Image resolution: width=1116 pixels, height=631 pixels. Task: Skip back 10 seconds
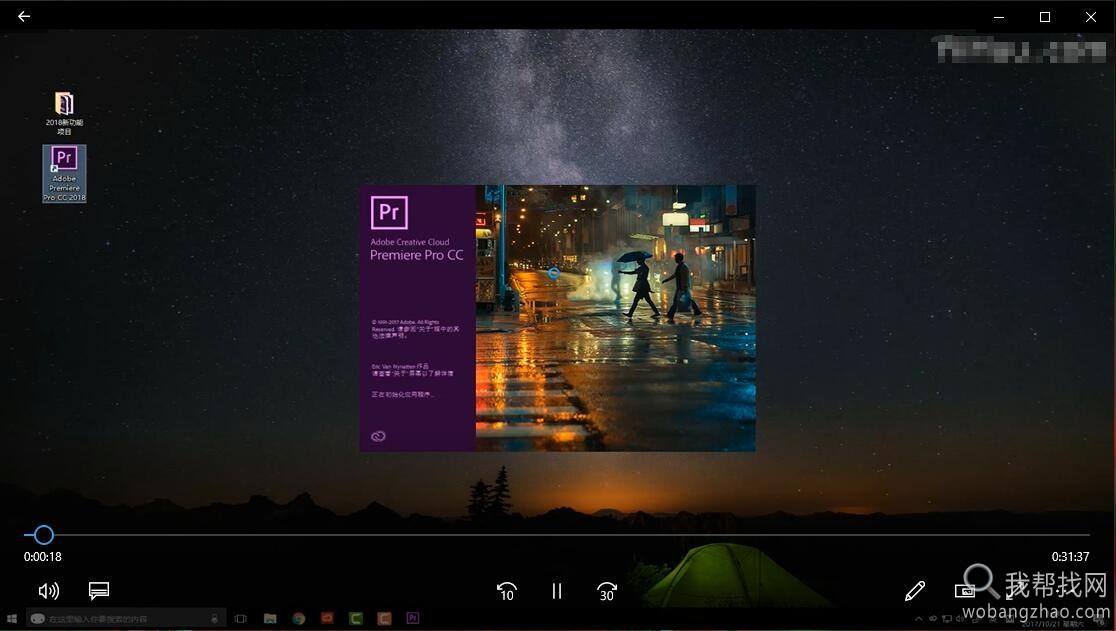(506, 591)
